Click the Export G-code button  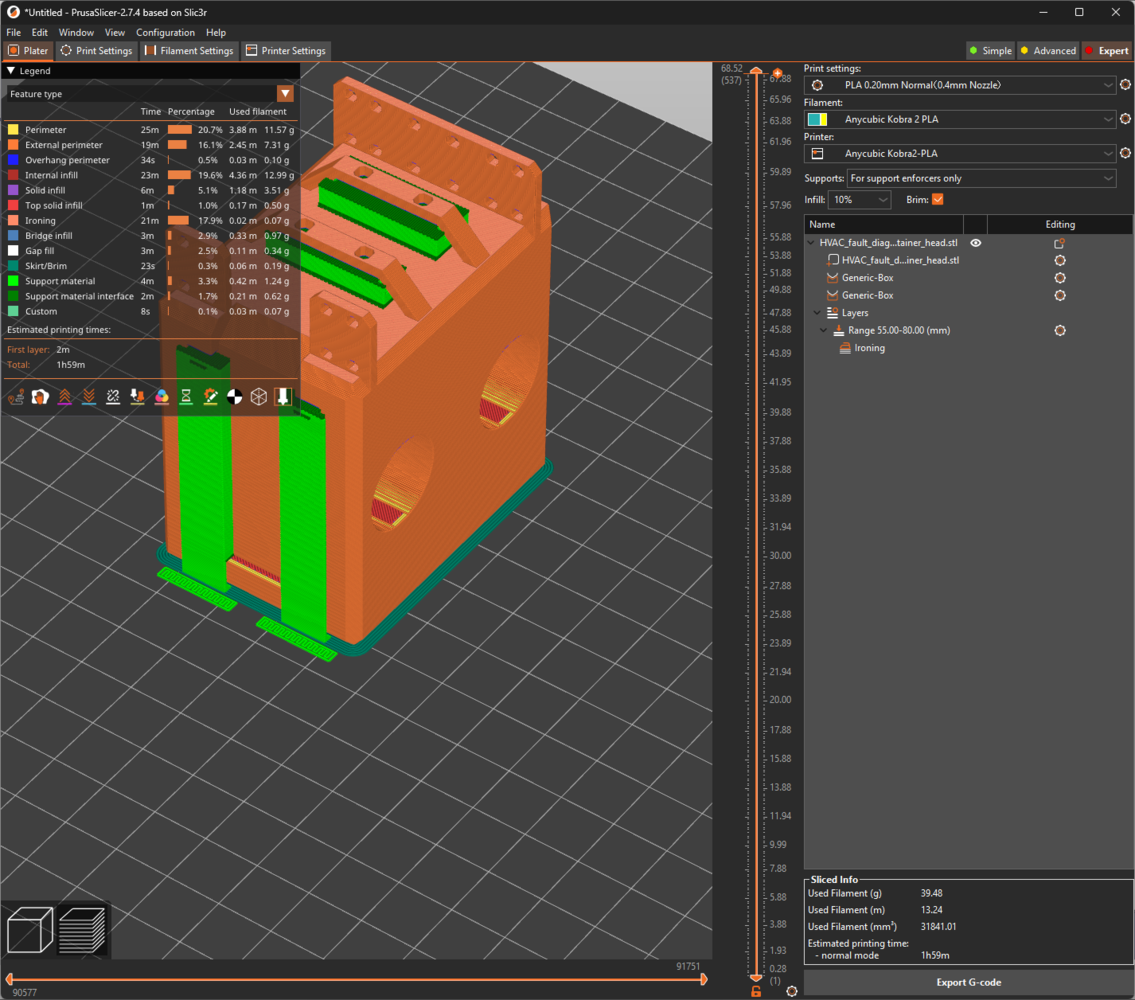click(x=968, y=982)
